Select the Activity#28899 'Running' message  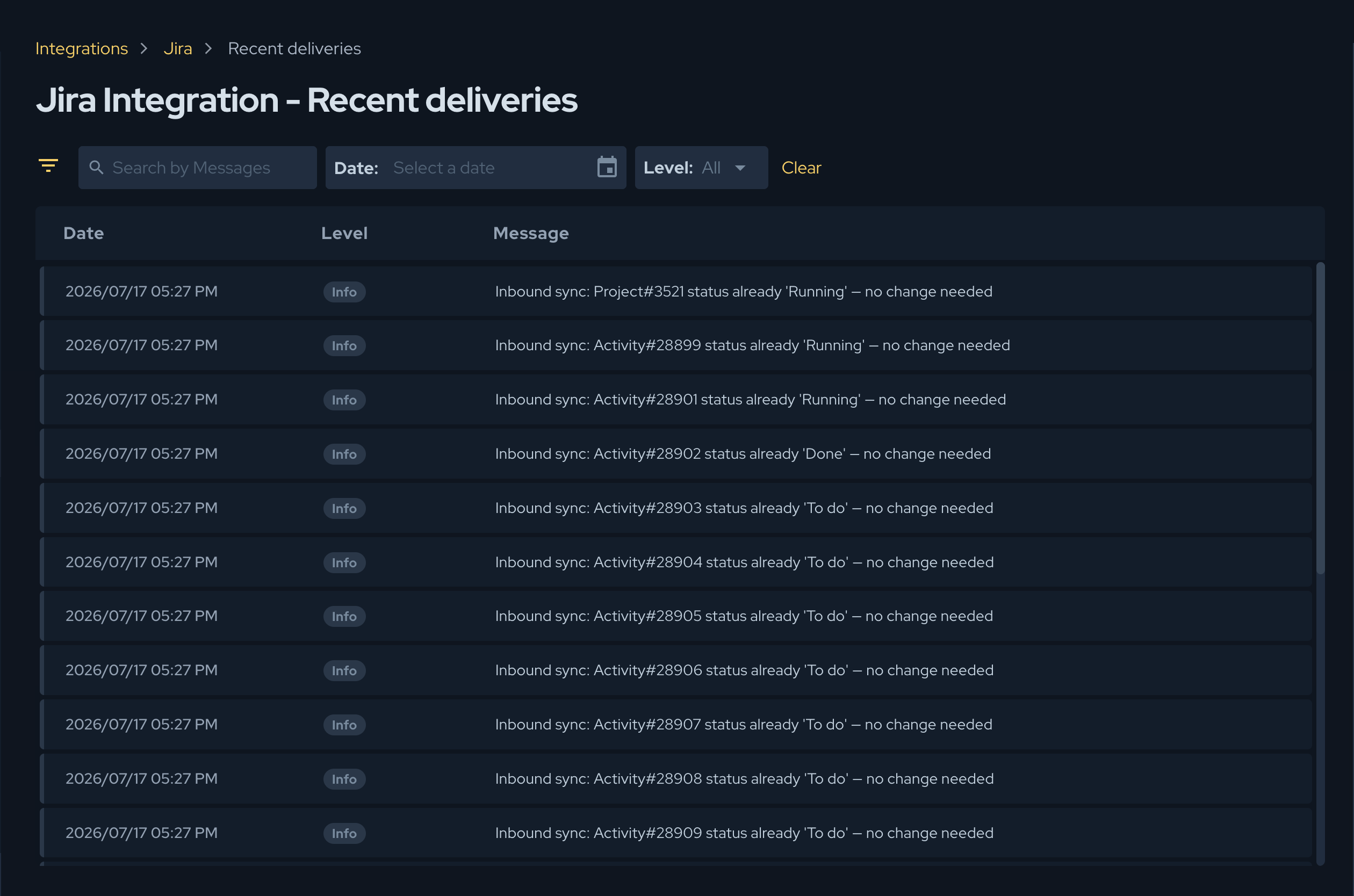point(752,345)
